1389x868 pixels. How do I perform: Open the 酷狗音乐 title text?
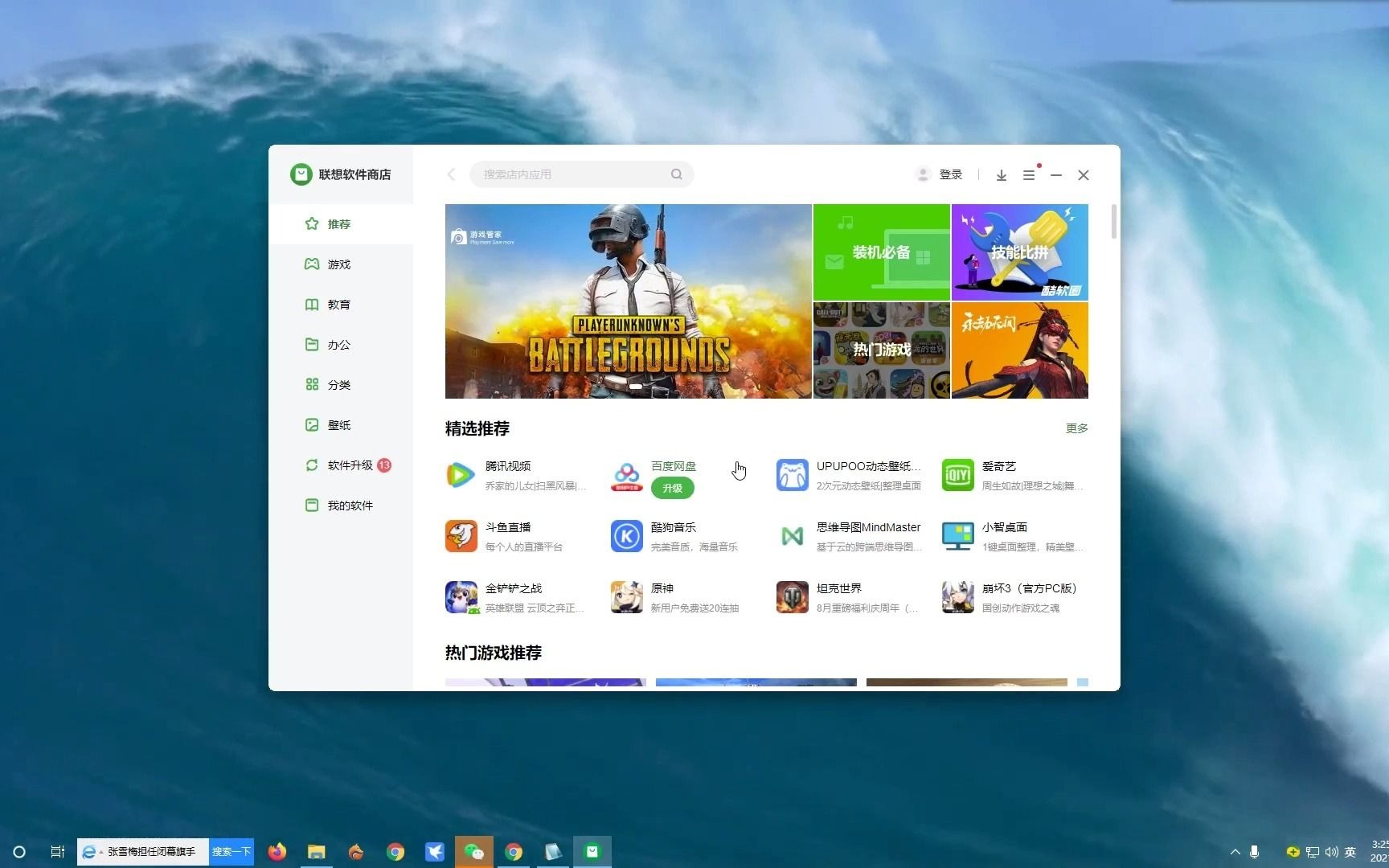tap(674, 527)
